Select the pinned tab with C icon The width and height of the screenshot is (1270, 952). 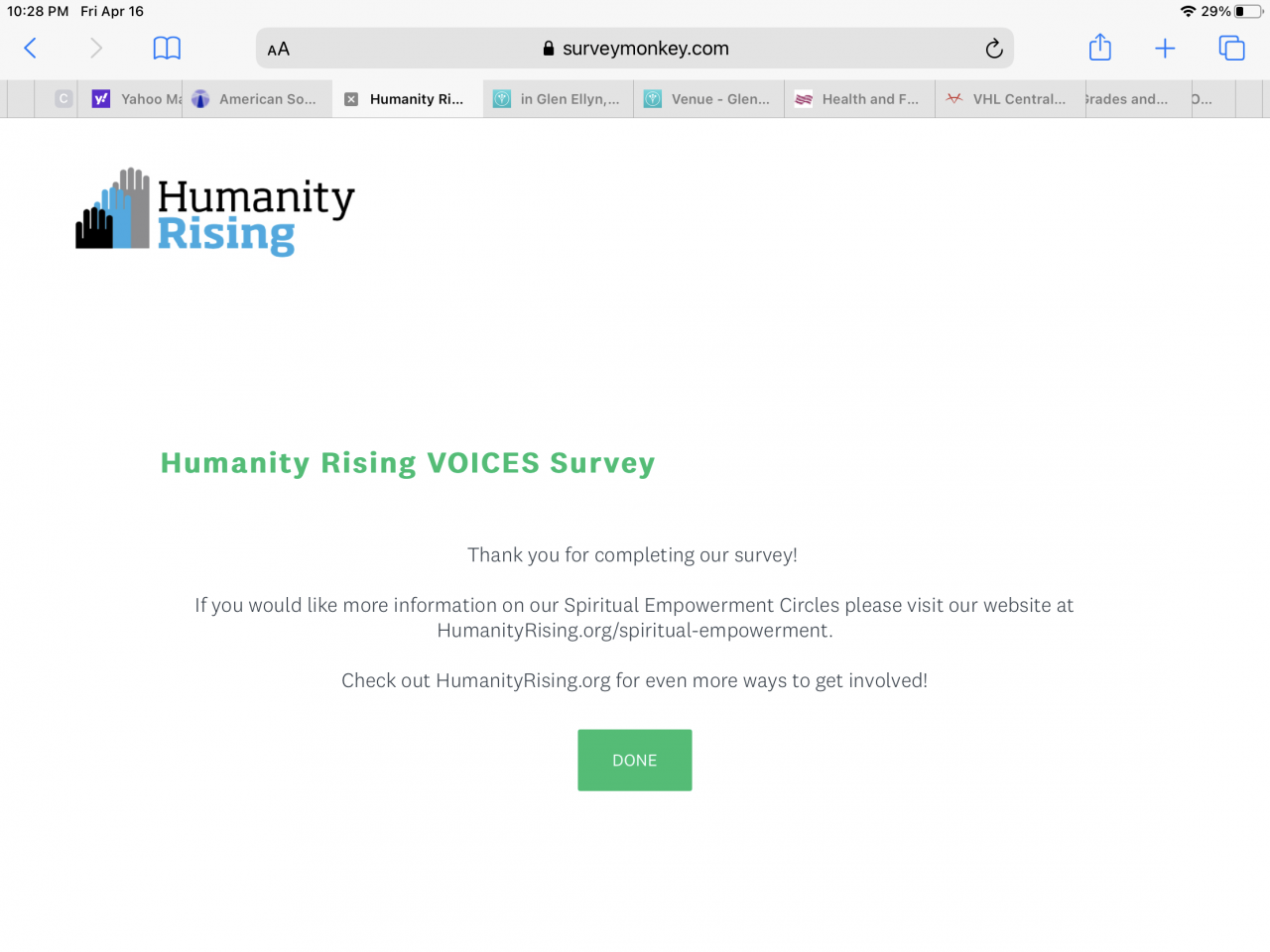point(63,99)
